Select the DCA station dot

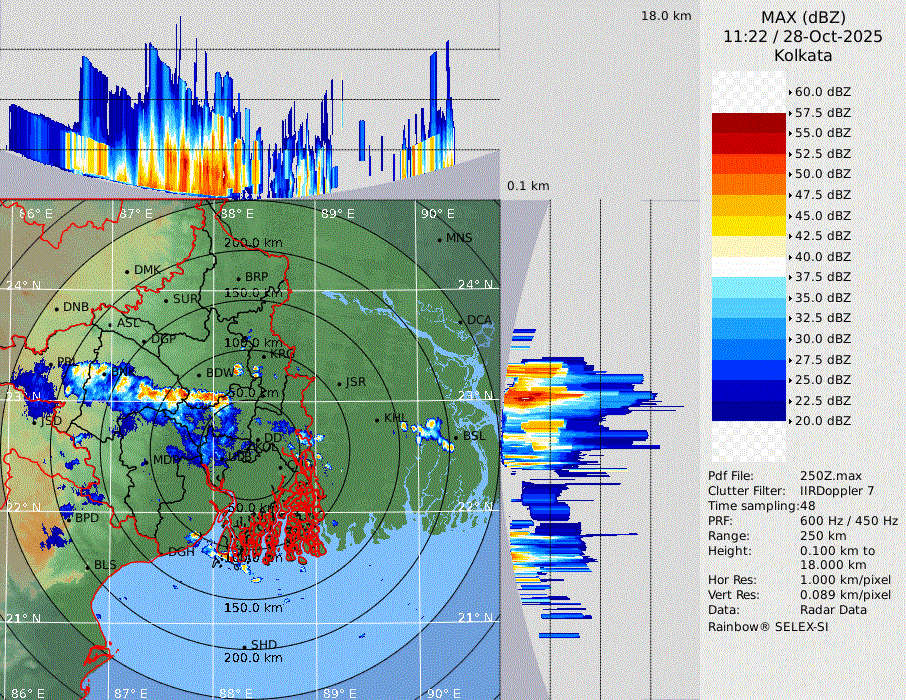[462, 321]
